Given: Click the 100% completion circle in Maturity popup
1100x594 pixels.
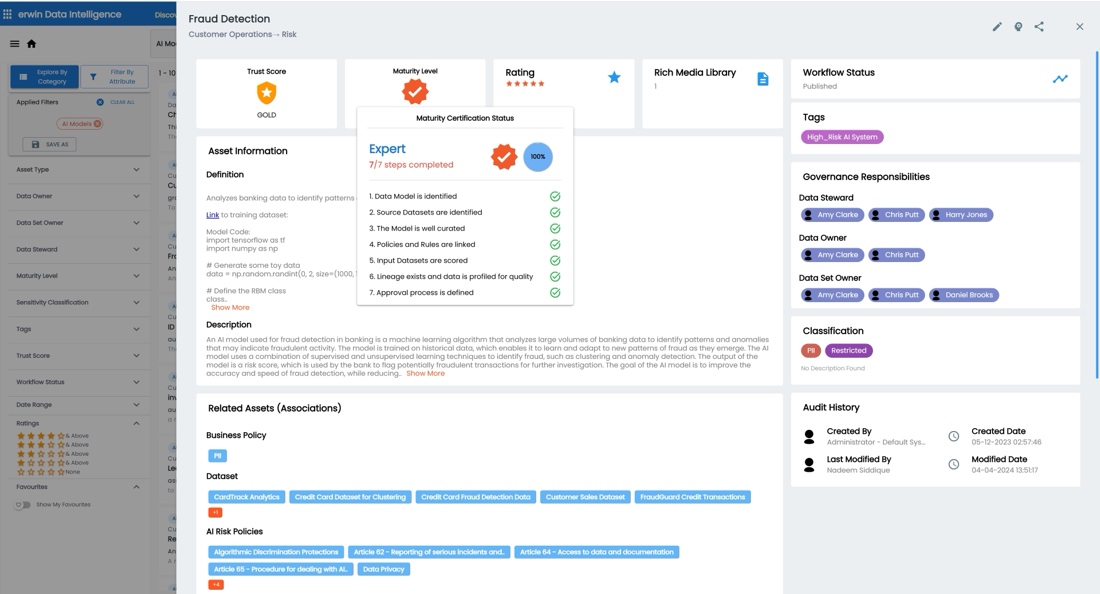Looking at the screenshot, I should coord(537,157).
